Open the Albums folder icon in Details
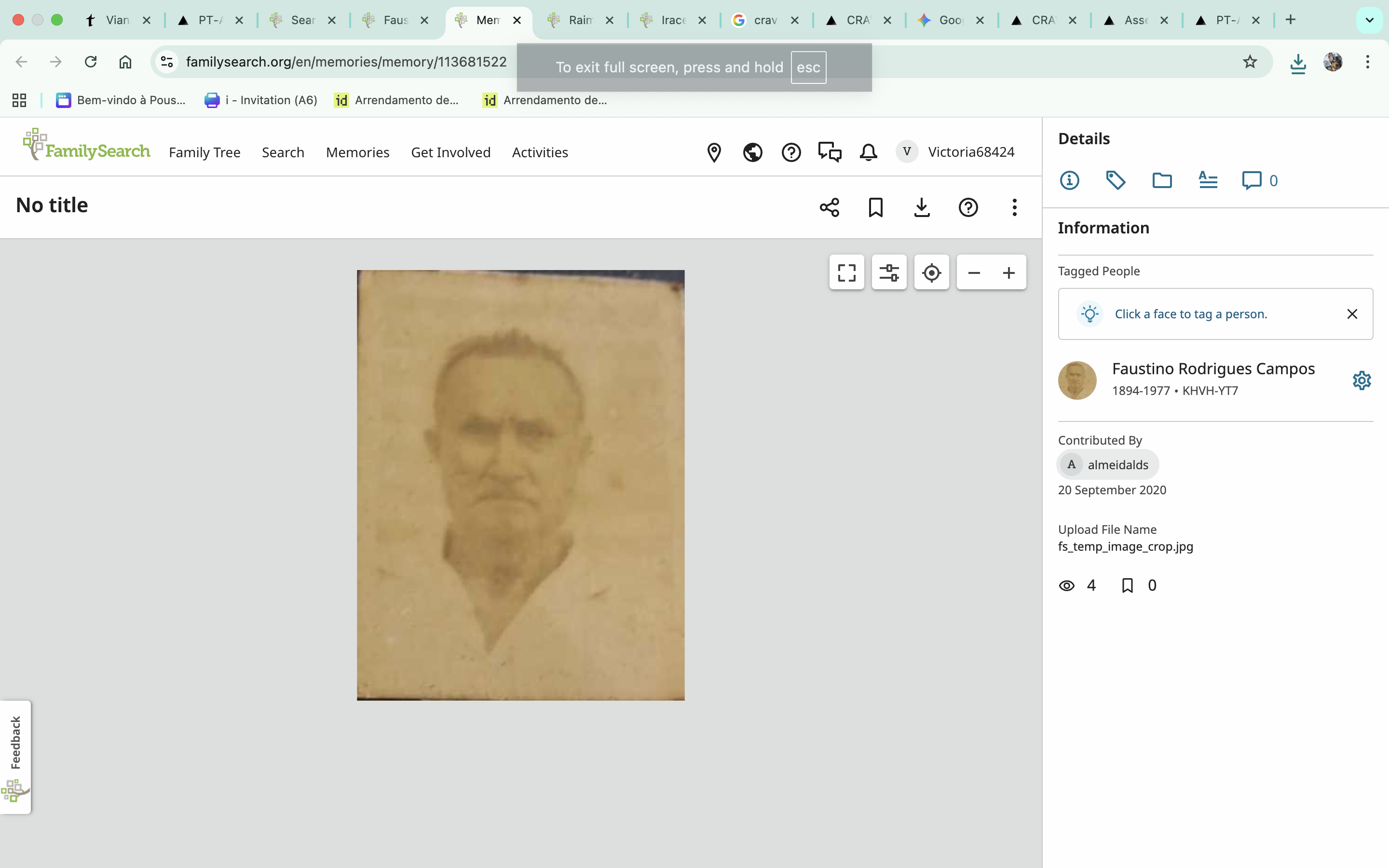This screenshot has width=1389, height=868. (x=1162, y=180)
